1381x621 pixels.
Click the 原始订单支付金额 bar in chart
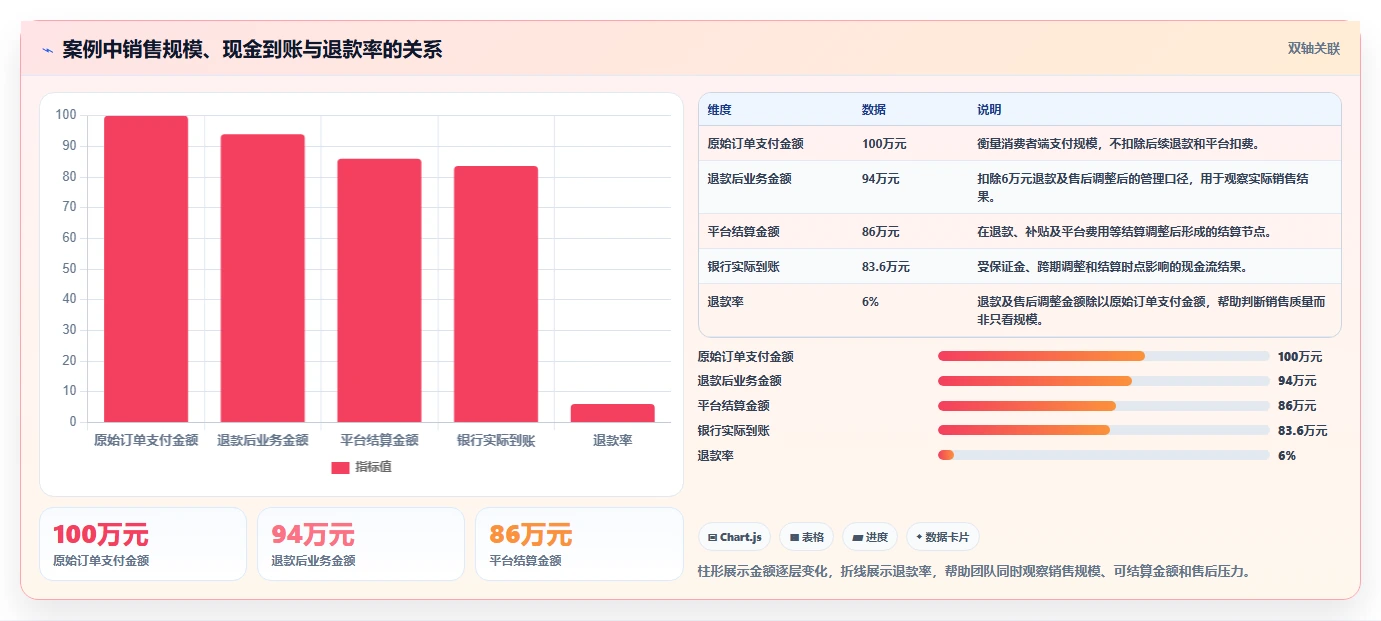(x=146, y=269)
